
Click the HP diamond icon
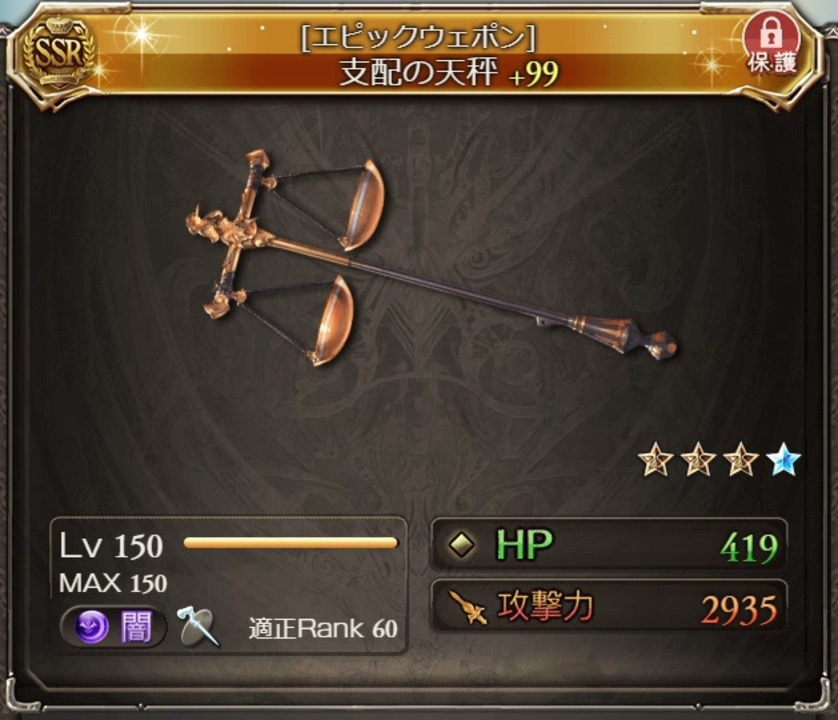pyautogui.click(x=461, y=545)
